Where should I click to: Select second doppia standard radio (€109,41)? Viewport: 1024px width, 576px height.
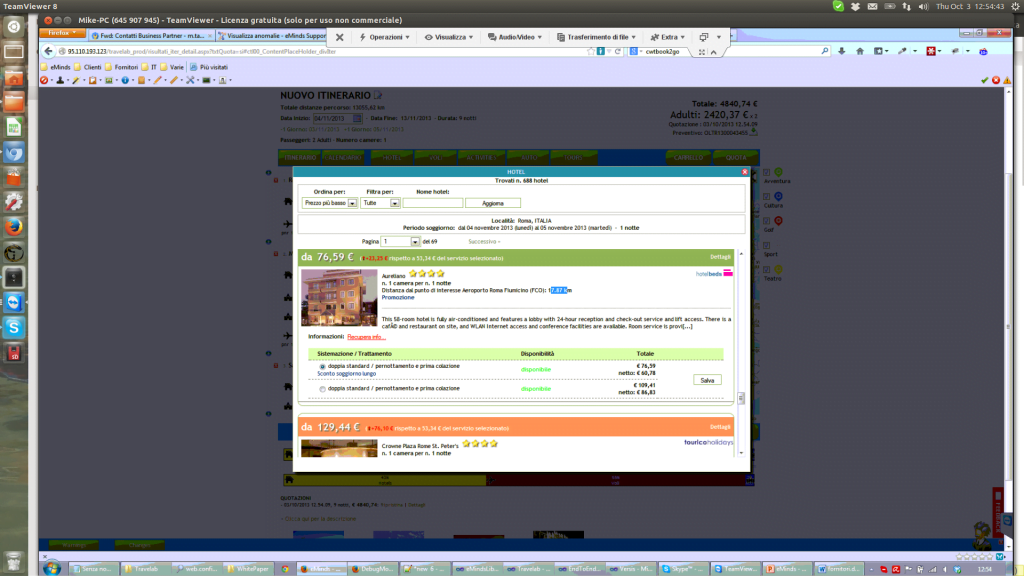pyautogui.click(x=323, y=389)
